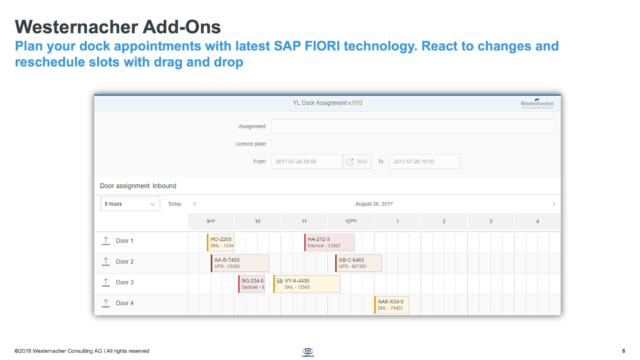Open the 8 hours time range dropdown
Image resolution: width=640 pixels, height=360 pixels.
(x=130, y=204)
